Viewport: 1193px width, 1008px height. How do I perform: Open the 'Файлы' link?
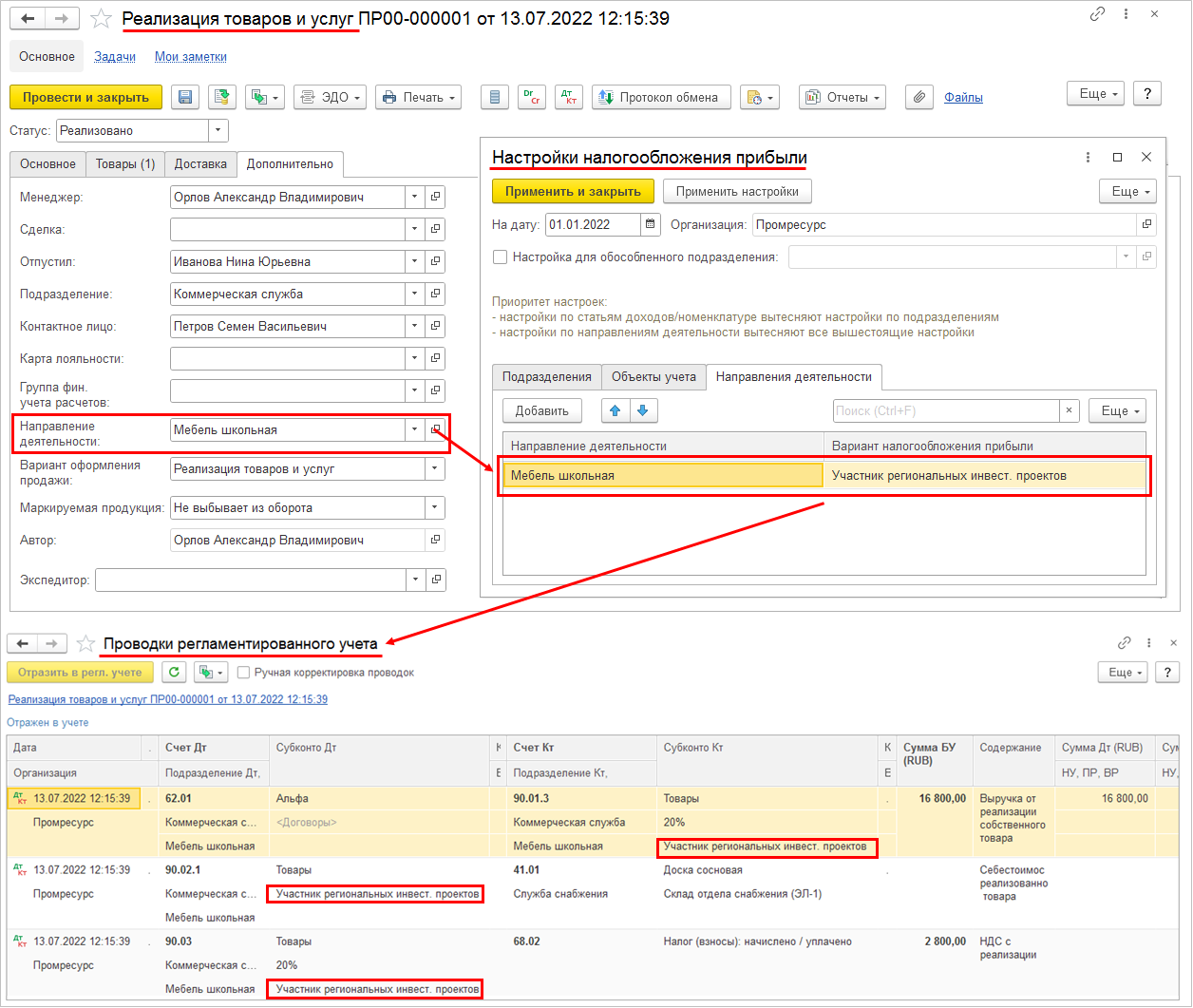click(963, 97)
